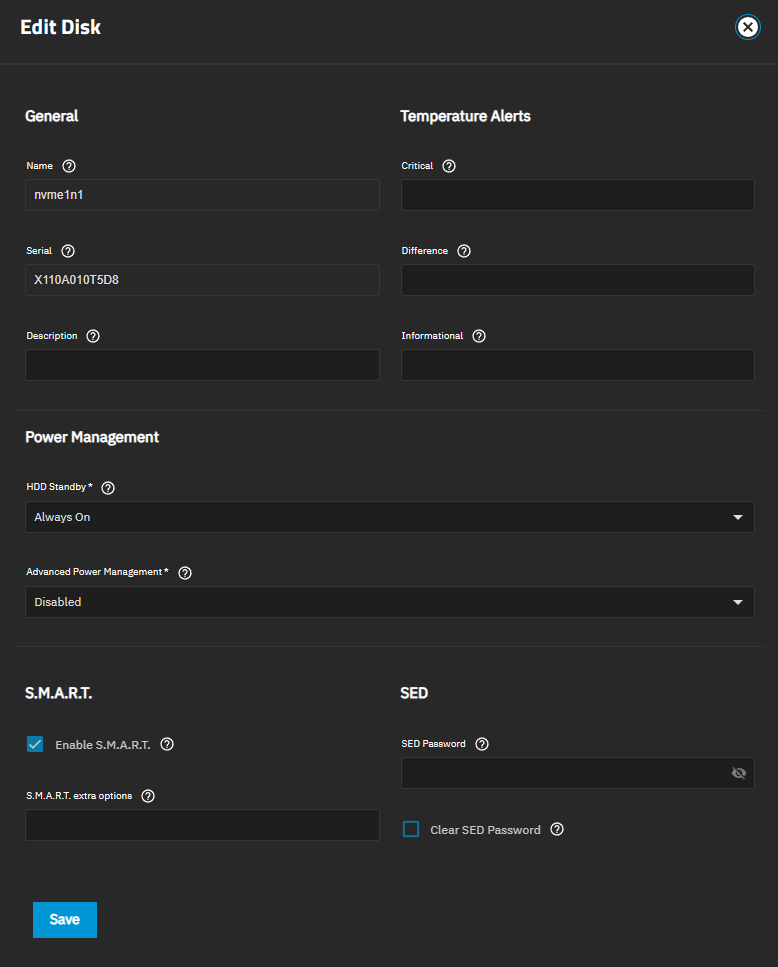778x967 pixels.
Task: Click help icon next to Name
Action: click(x=69, y=166)
